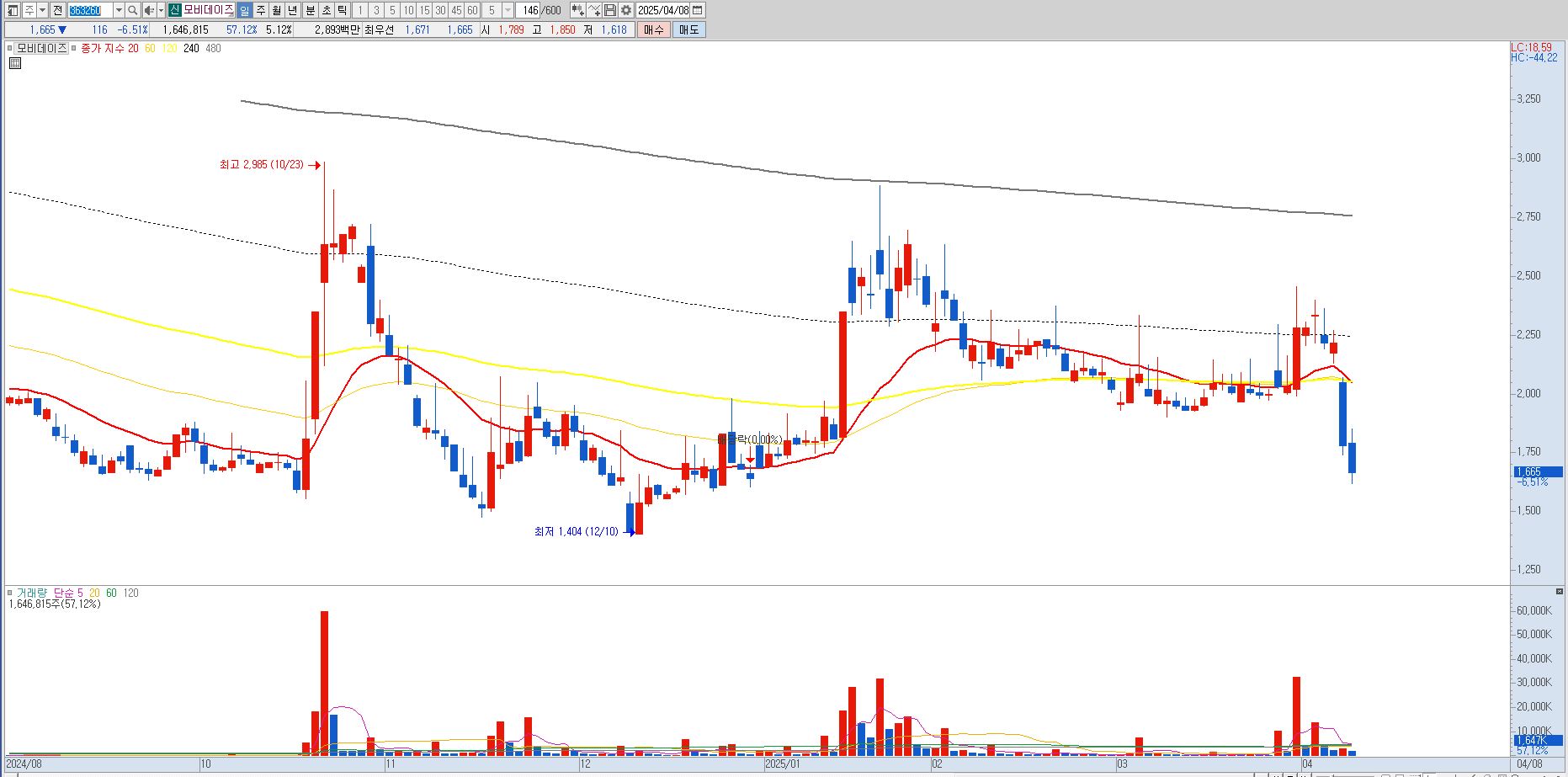Click the speaker sound icon
This screenshot has height=777, width=1568.
pyautogui.click(x=149, y=10)
